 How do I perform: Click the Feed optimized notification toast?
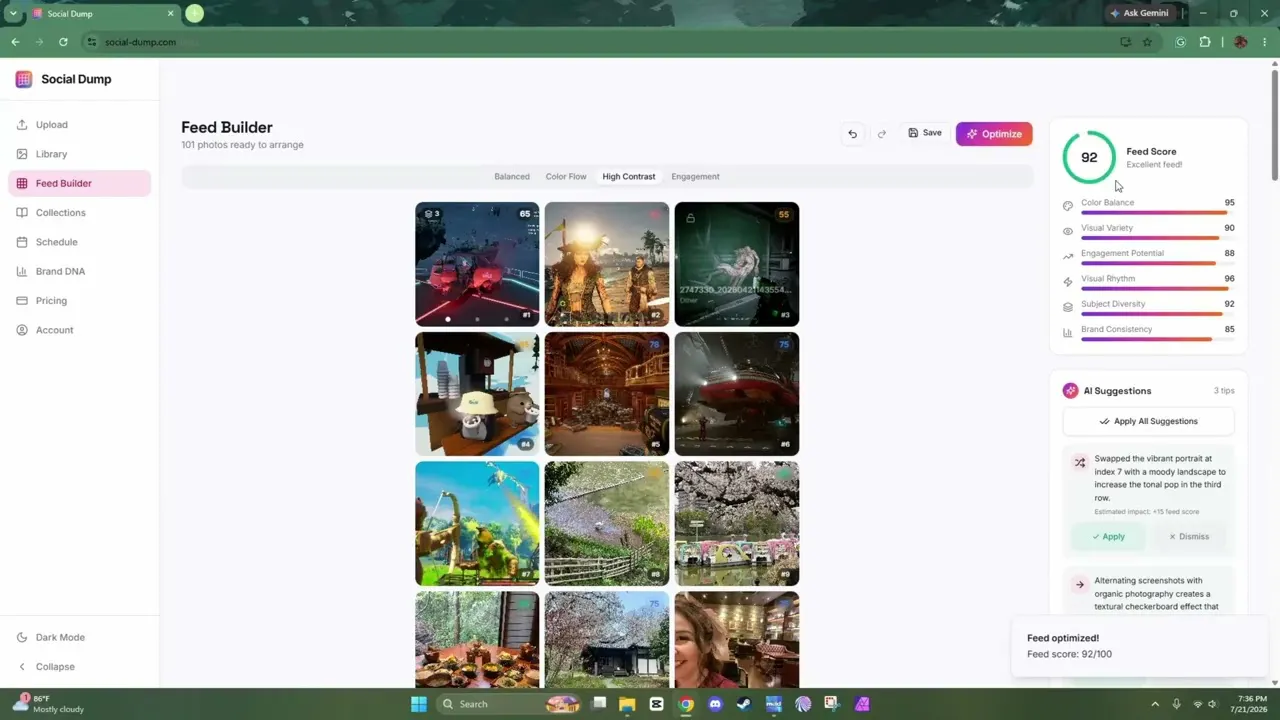pyautogui.click(x=1138, y=646)
